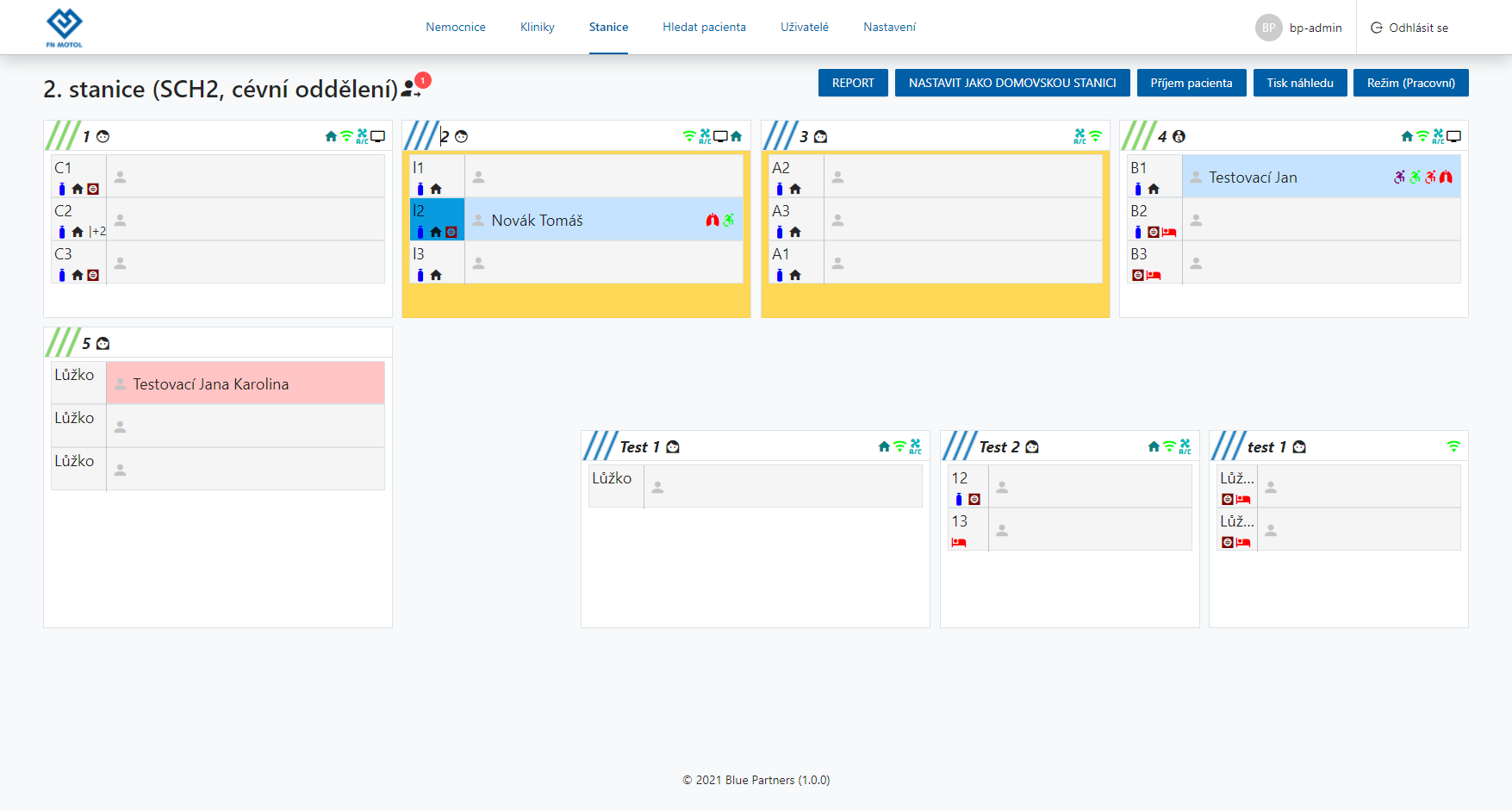
Task: Go to Hledat pacienta page
Action: pos(704,27)
